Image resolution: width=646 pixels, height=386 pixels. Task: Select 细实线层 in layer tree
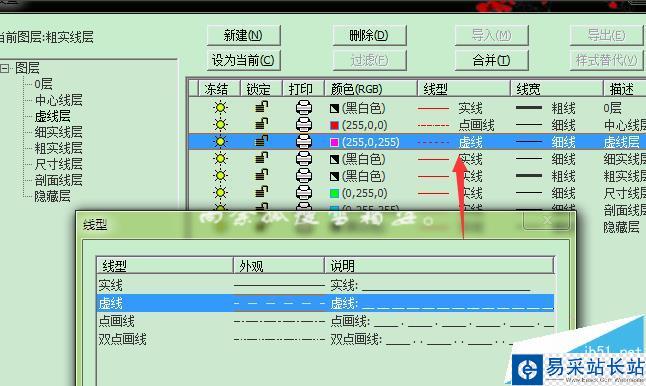[59, 132]
